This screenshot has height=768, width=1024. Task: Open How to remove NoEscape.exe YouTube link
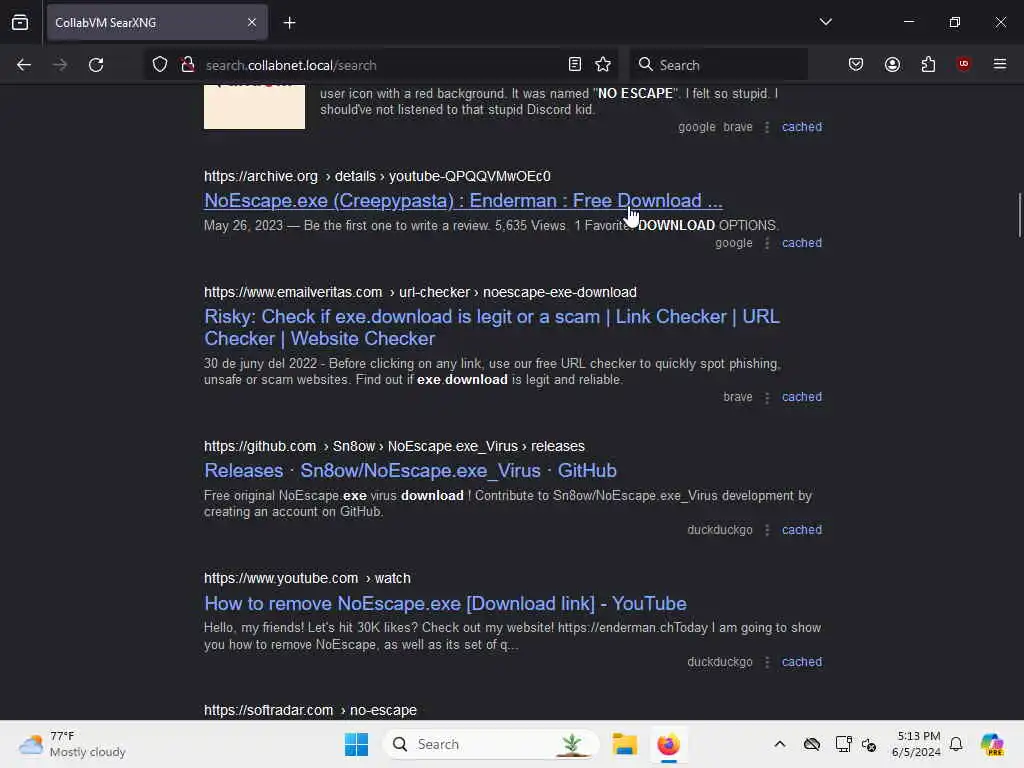[445, 603]
